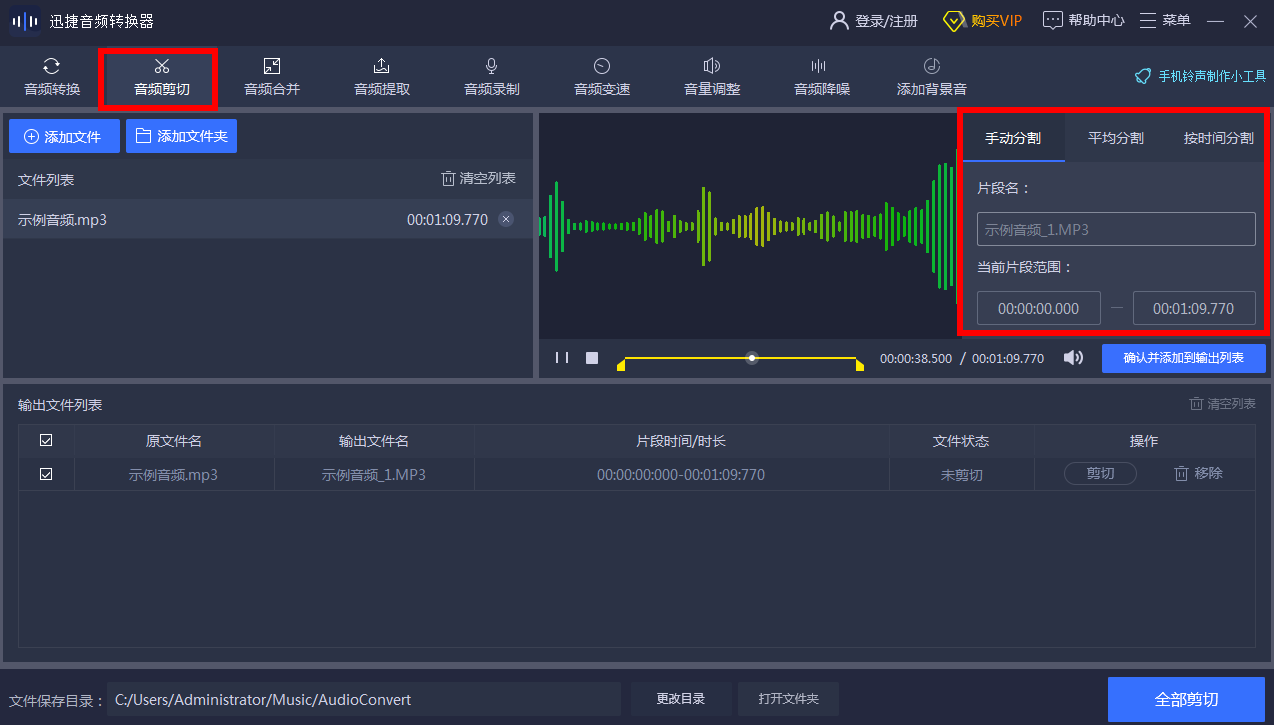Screen dimensions: 1274x725
Task: Select the 音量调整 volume adjust tool
Action: [x=711, y=77]
